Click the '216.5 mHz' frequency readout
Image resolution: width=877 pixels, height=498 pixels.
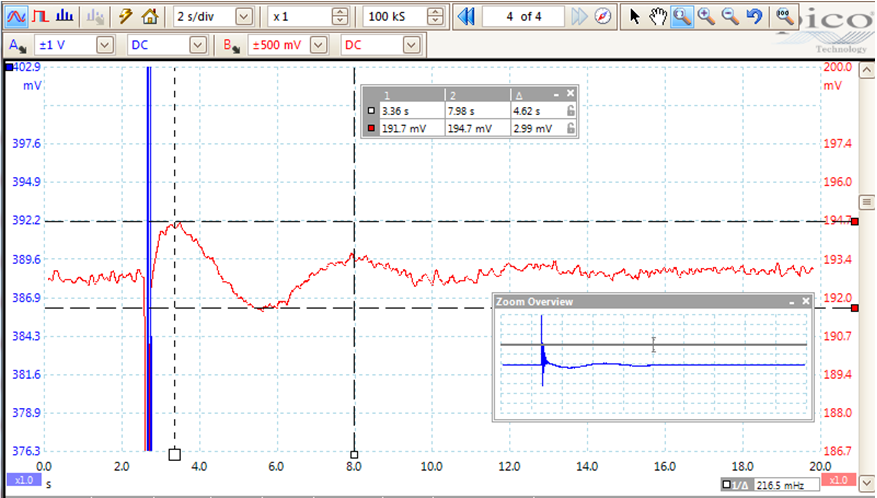(x=780, y=485)
